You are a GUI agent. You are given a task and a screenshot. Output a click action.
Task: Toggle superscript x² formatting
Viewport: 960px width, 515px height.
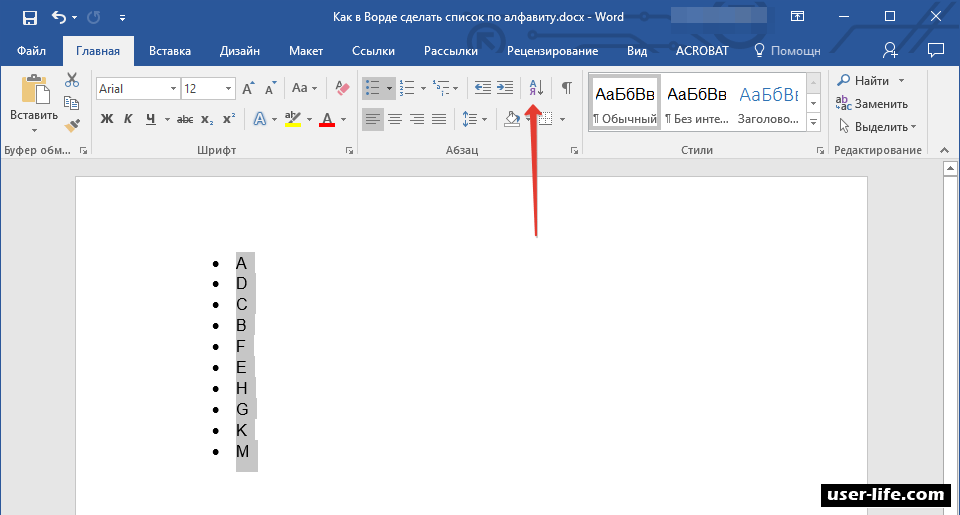pos(229,119)
